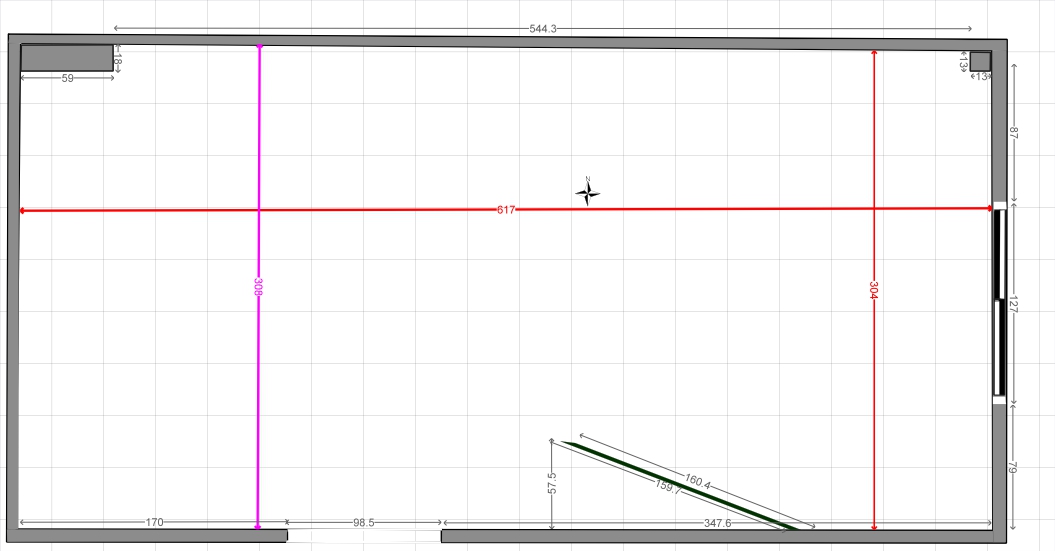1055x551 pixels.
Task: Select the 347.6 bottom dimension label
Action: (717, 523)
